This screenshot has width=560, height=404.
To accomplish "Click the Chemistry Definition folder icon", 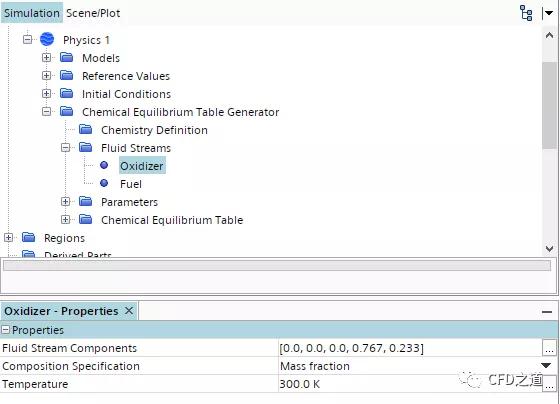I will (x=85, y=129).
